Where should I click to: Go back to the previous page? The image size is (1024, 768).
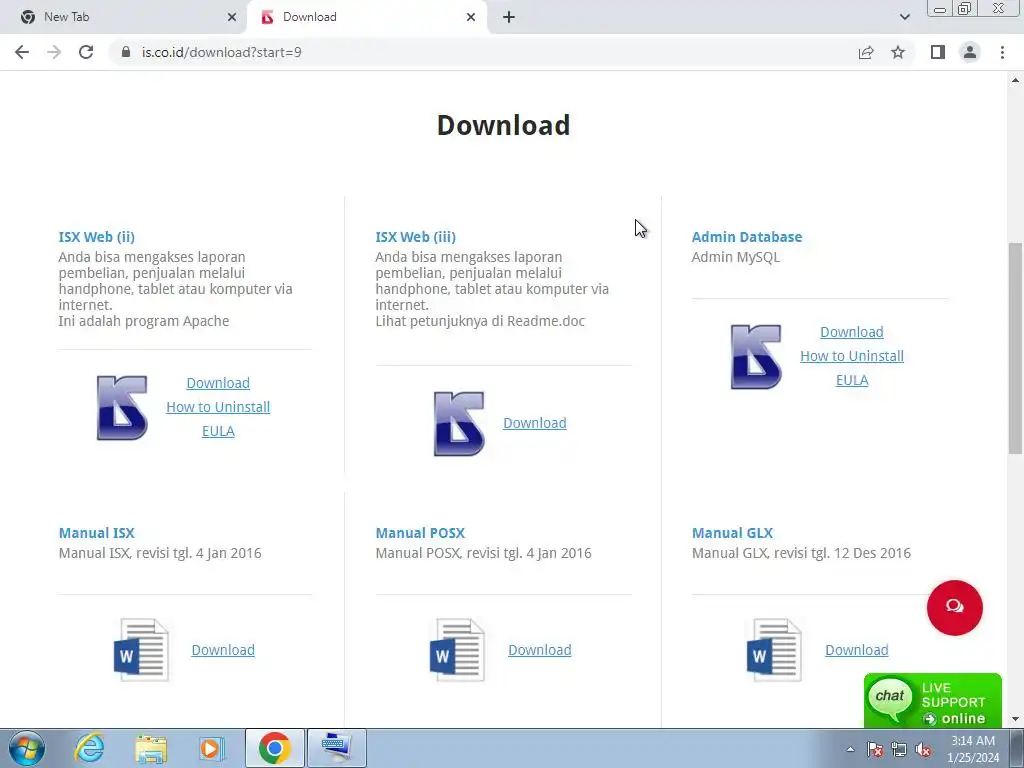click(22, 52)
